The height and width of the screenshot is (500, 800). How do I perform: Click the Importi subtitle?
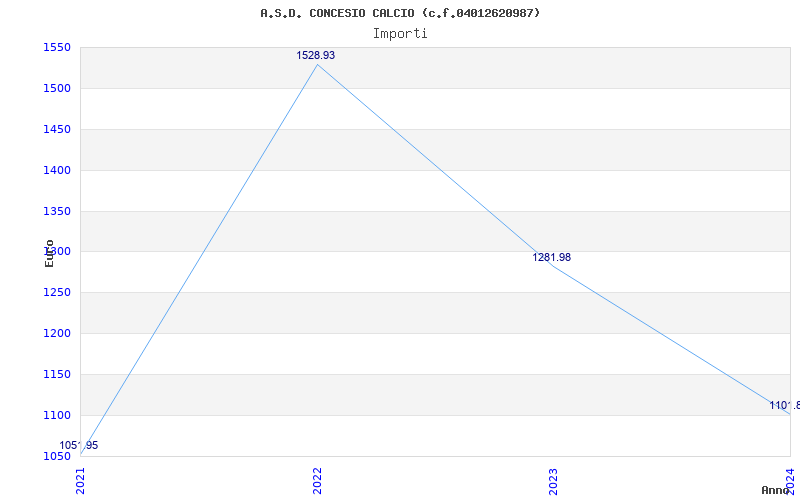pos(400,34)
